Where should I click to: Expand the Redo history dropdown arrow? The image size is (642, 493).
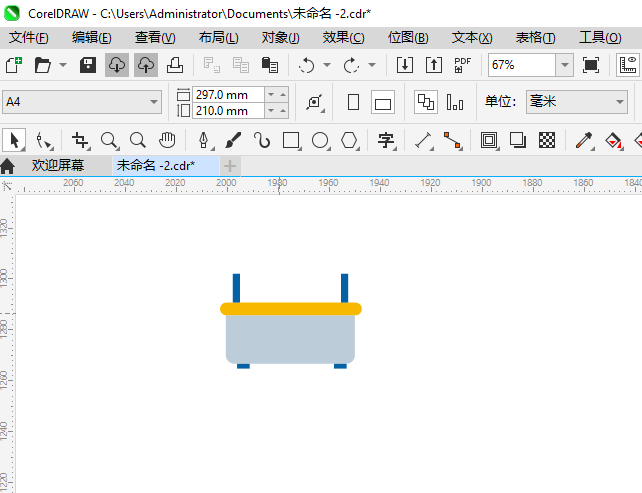click(372, 65)
